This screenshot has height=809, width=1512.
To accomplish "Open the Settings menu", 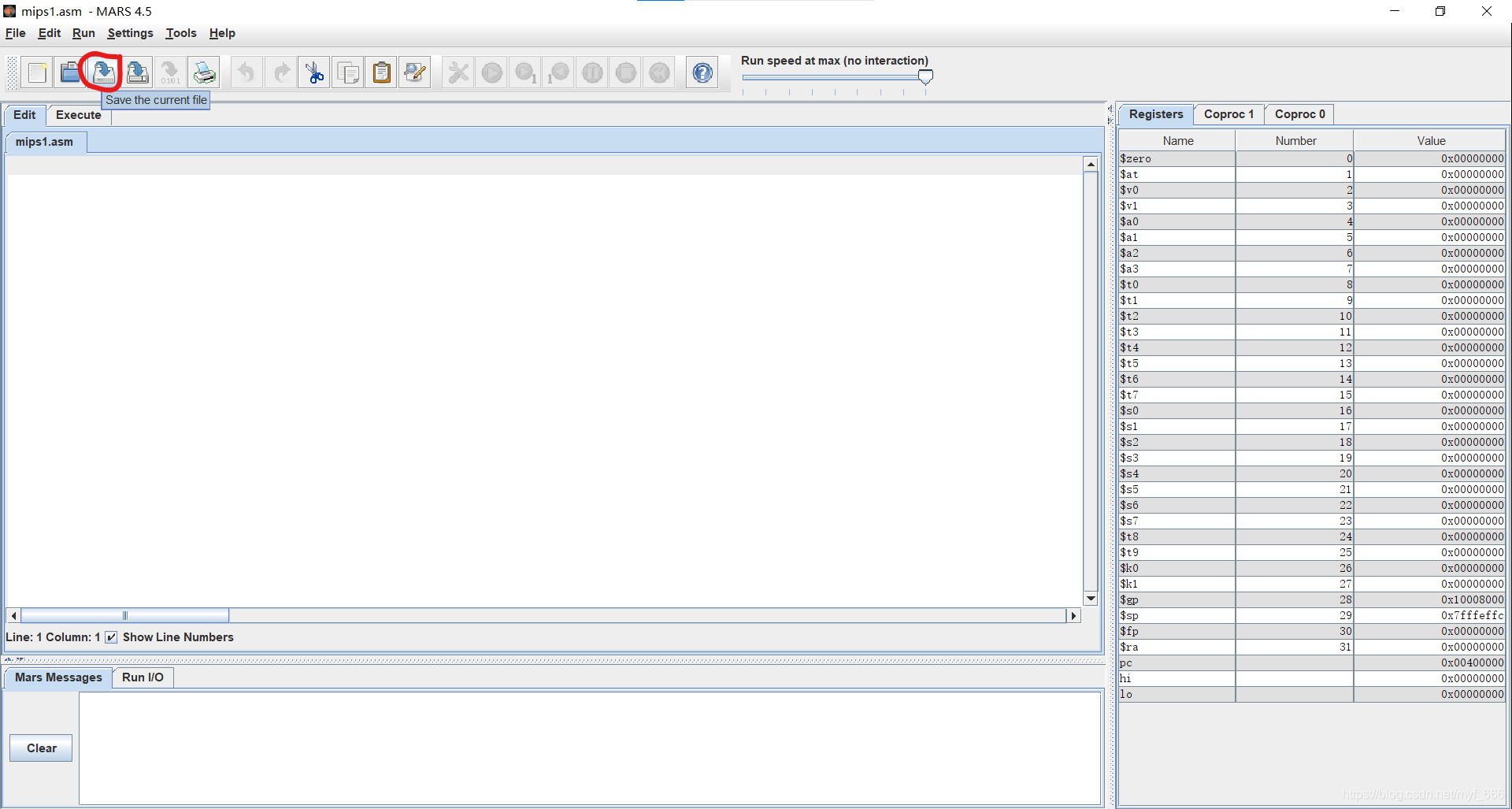I will (x=131, y=33).
